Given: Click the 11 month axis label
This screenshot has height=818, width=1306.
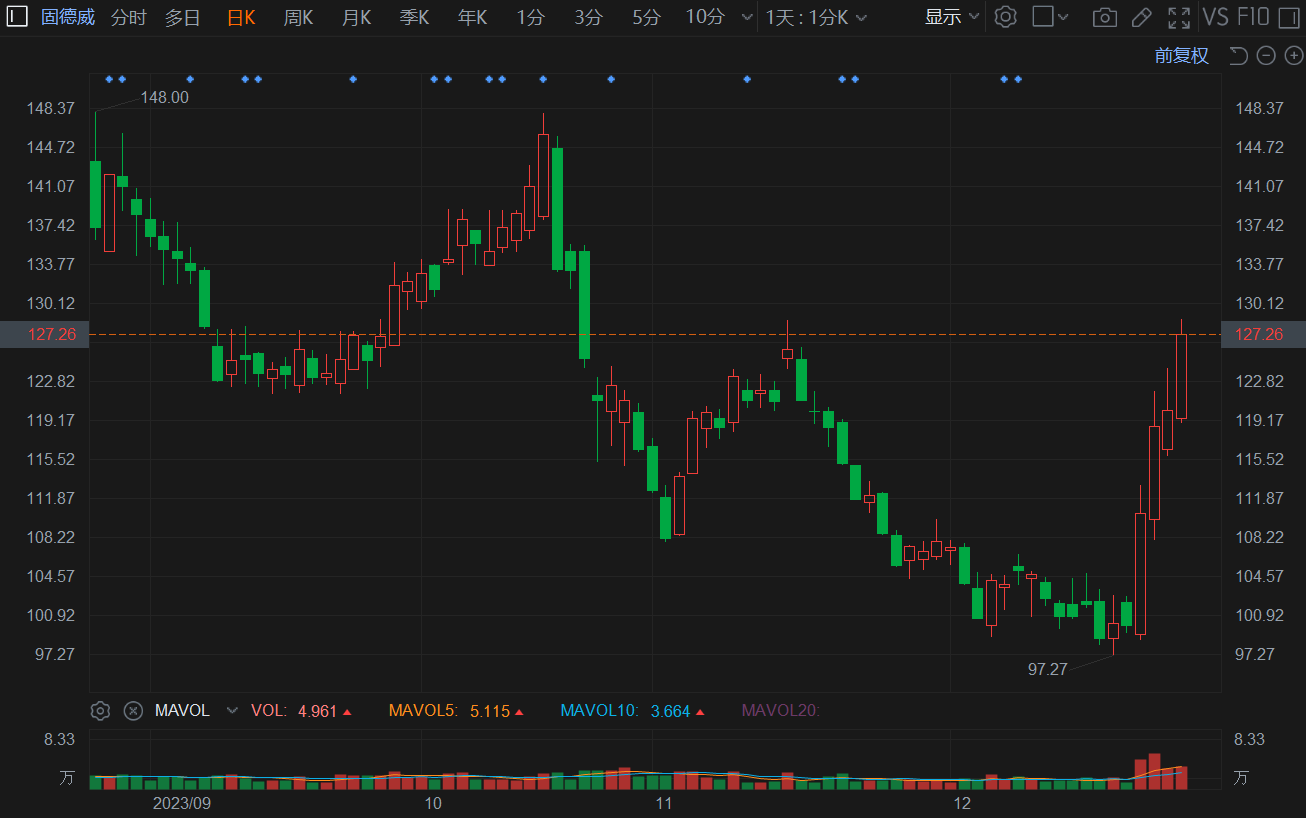Looking at the screenshot, I should pos(663,803).
